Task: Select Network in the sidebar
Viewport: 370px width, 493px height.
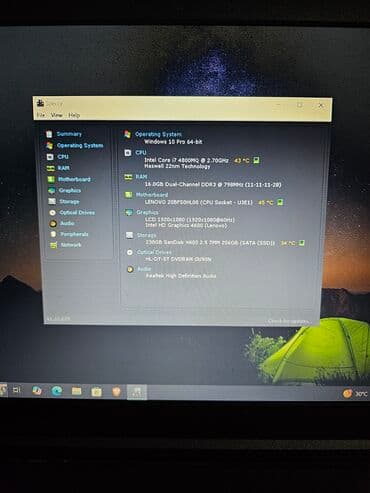Action: point(71,245)
